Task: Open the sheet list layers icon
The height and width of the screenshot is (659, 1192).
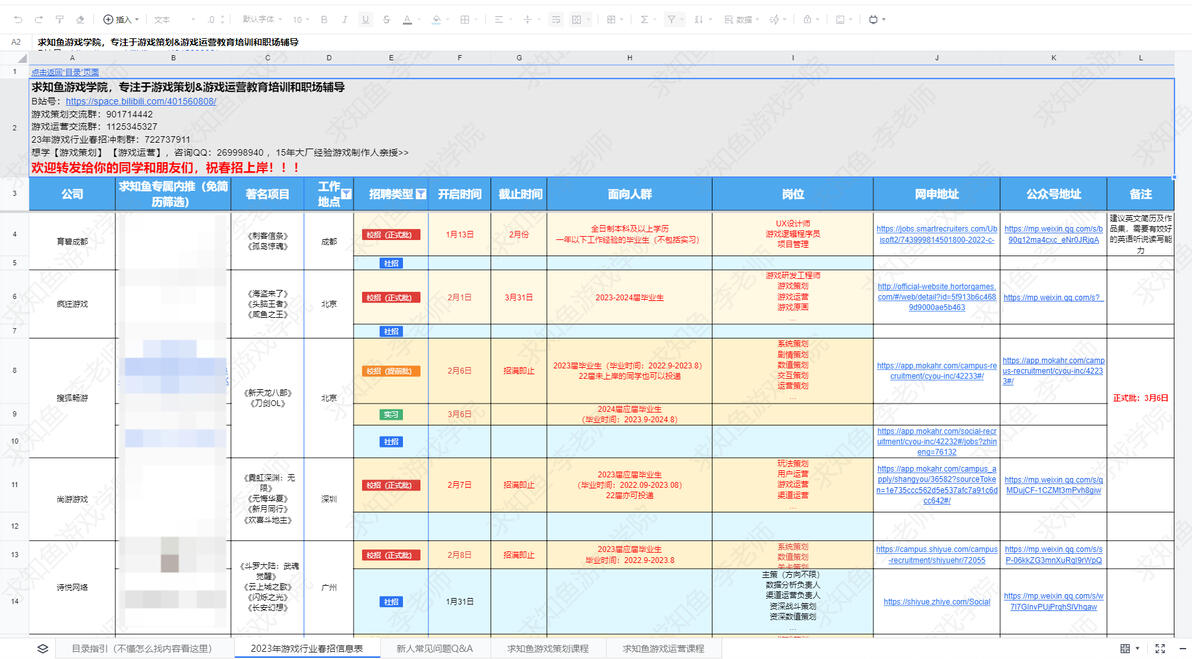Action: (43, 648)
